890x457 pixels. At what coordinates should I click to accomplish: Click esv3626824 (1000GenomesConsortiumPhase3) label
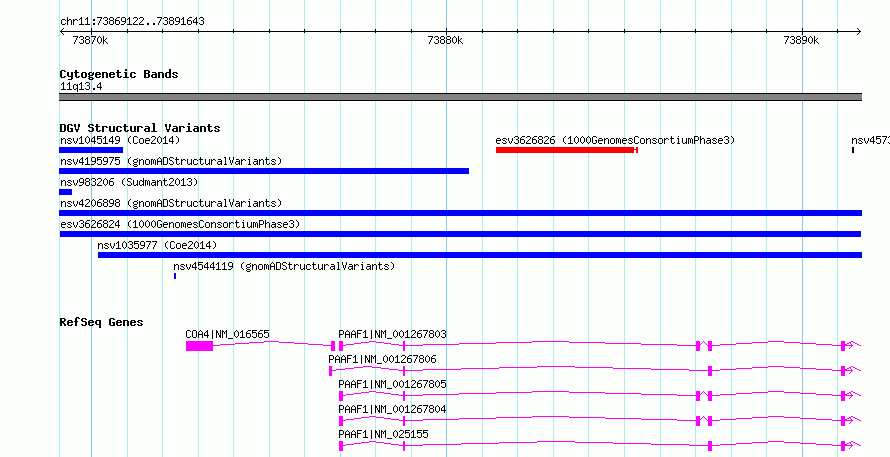coord(180,224)
